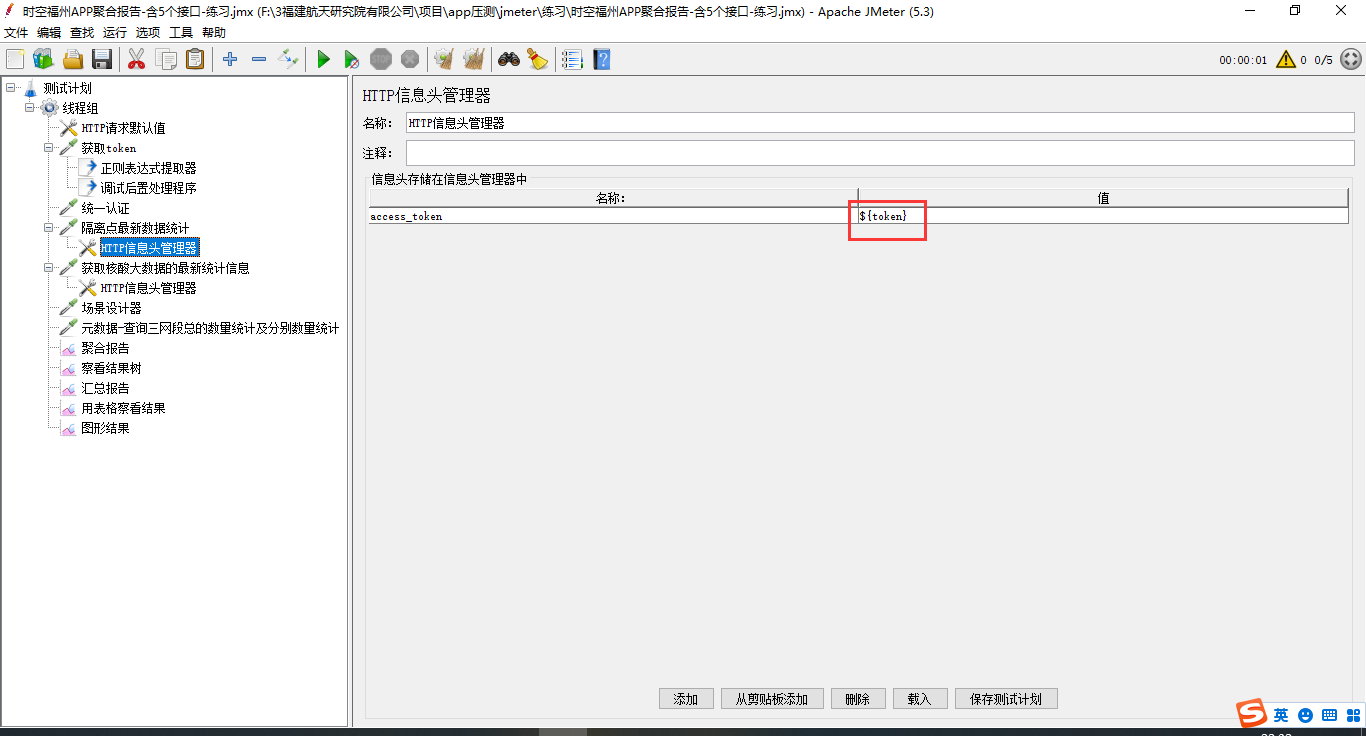Collapse the 测试计划 tree node
Screen dimensions: 1366x736
pyautogui.click(x=10, y=88)
